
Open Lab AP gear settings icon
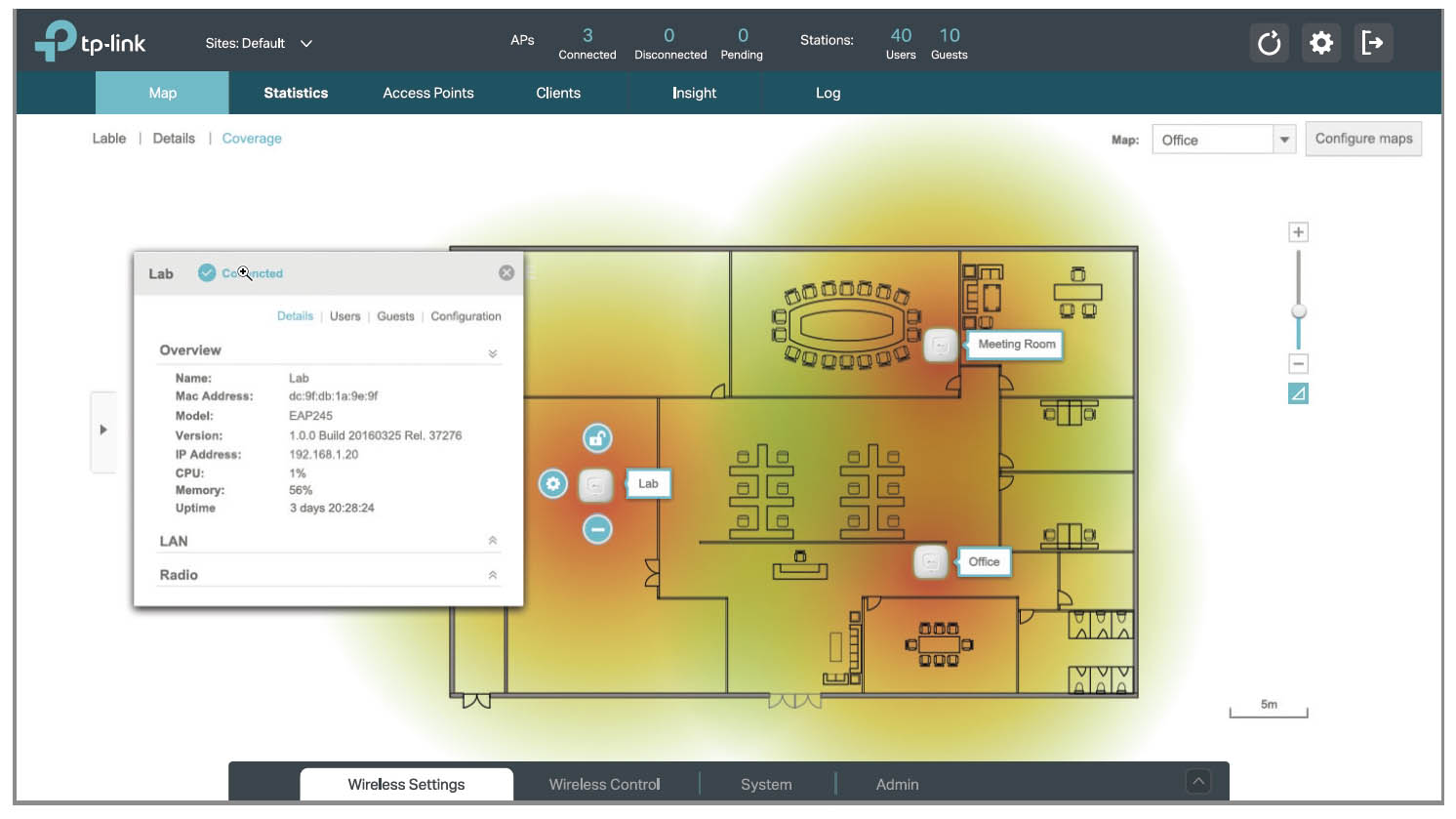[x=553, y=483]
